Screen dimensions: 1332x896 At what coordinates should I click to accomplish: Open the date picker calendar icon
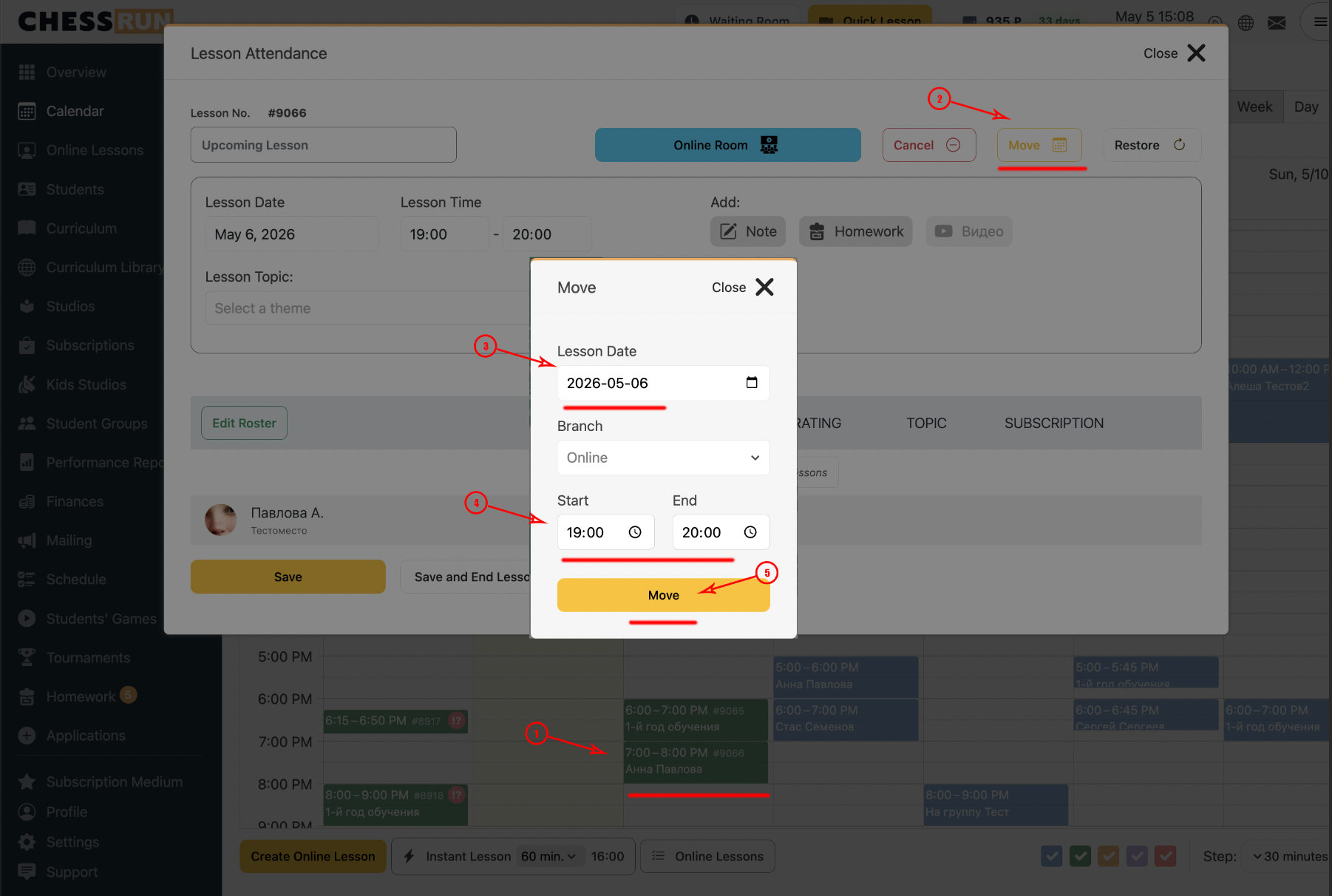coord(752,382)
